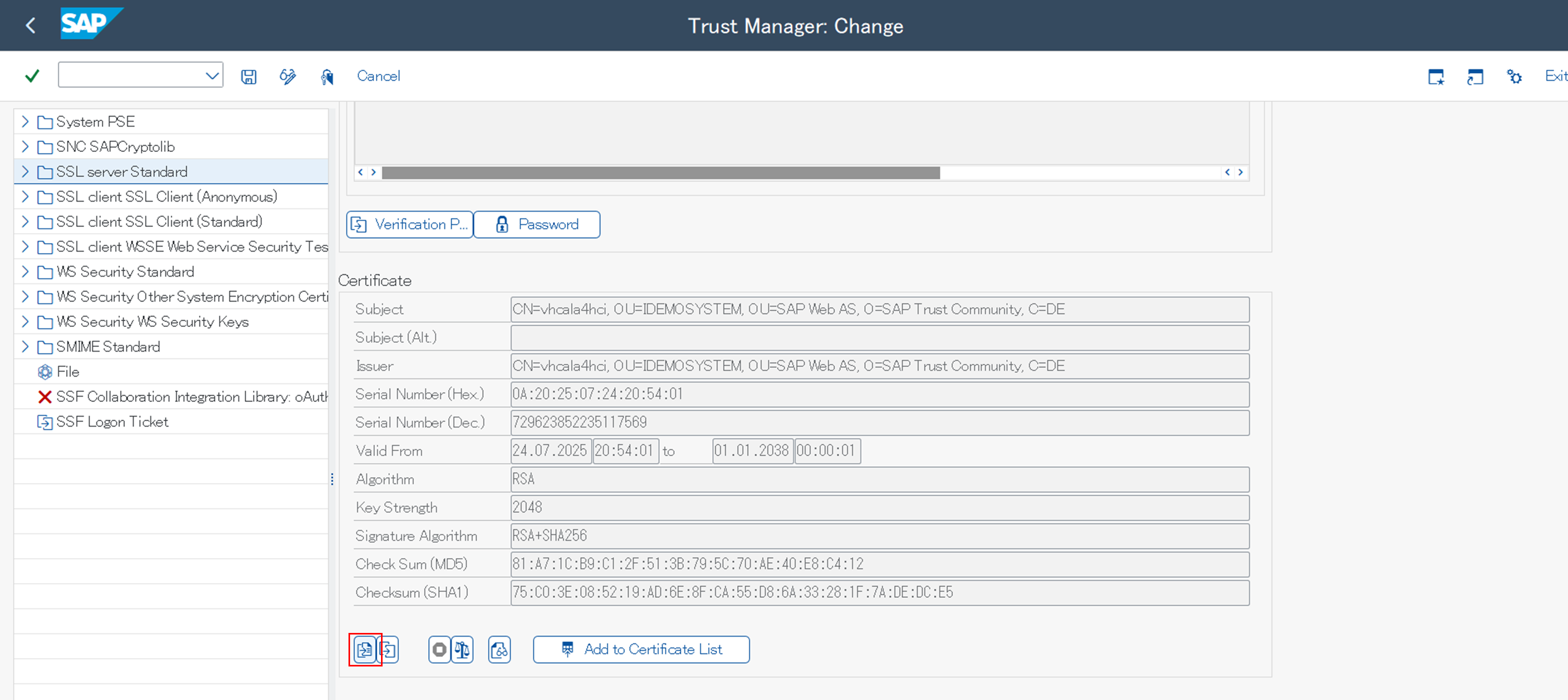Click the balance scales icon button
The image size is (1568, 700).
(462, 650)
